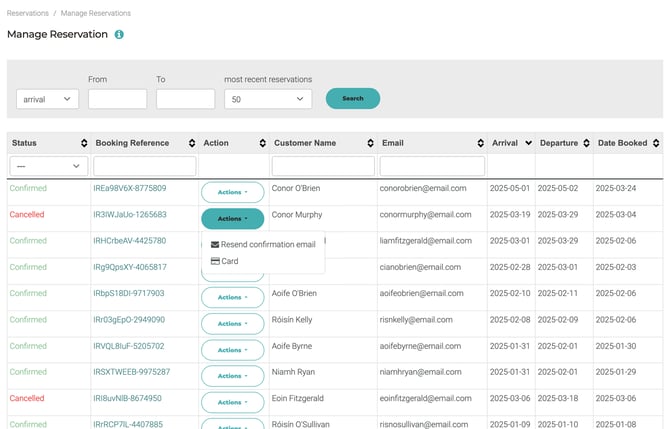The width and height of the screenshot is (670, 429).
Task: Click Cancelled status for Conor Murphy row
Action: click(27, 214)
